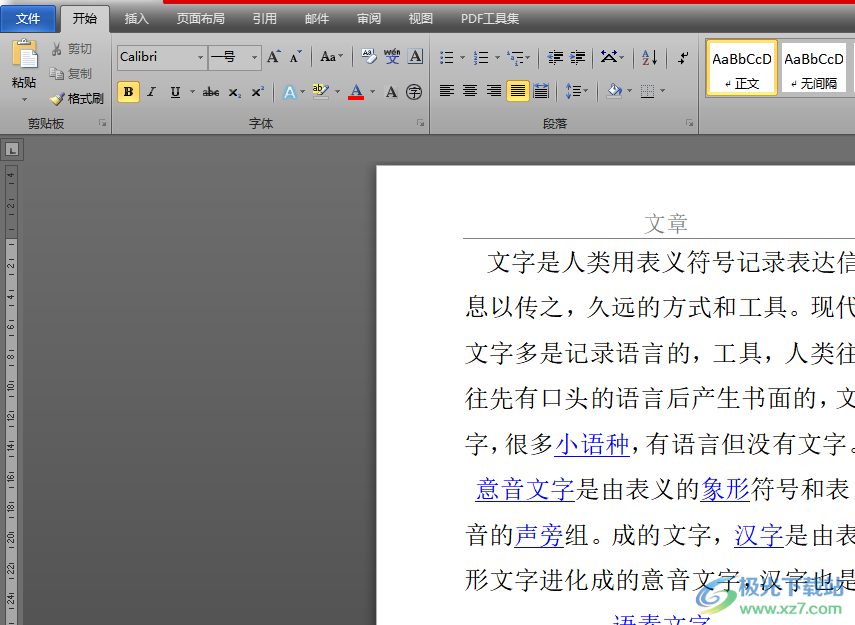Open the Calibri font name dropdown

pos(200,57)
